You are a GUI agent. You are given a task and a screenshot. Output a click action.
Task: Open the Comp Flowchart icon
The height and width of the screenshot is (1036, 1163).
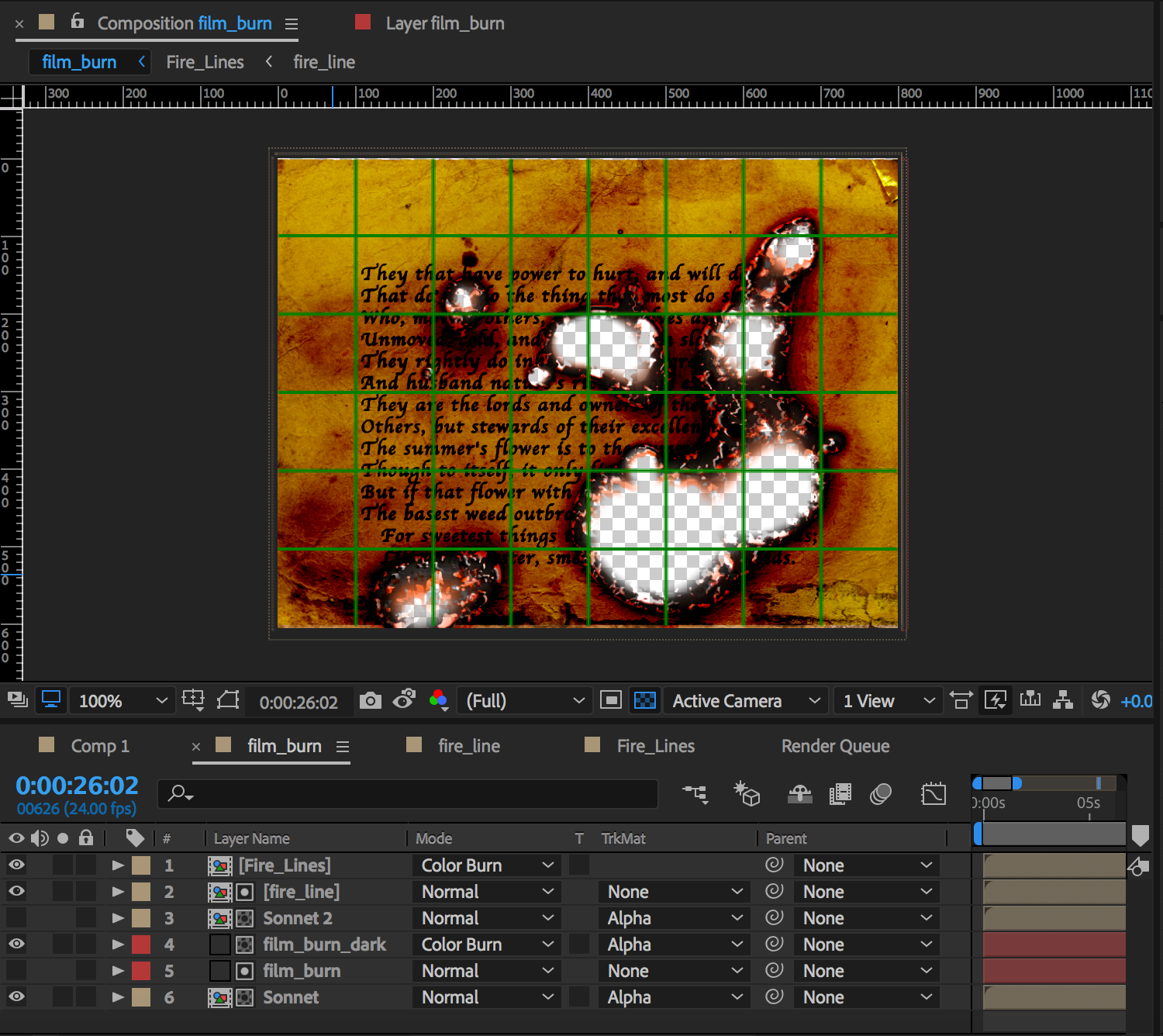(x=1063, y=700)
